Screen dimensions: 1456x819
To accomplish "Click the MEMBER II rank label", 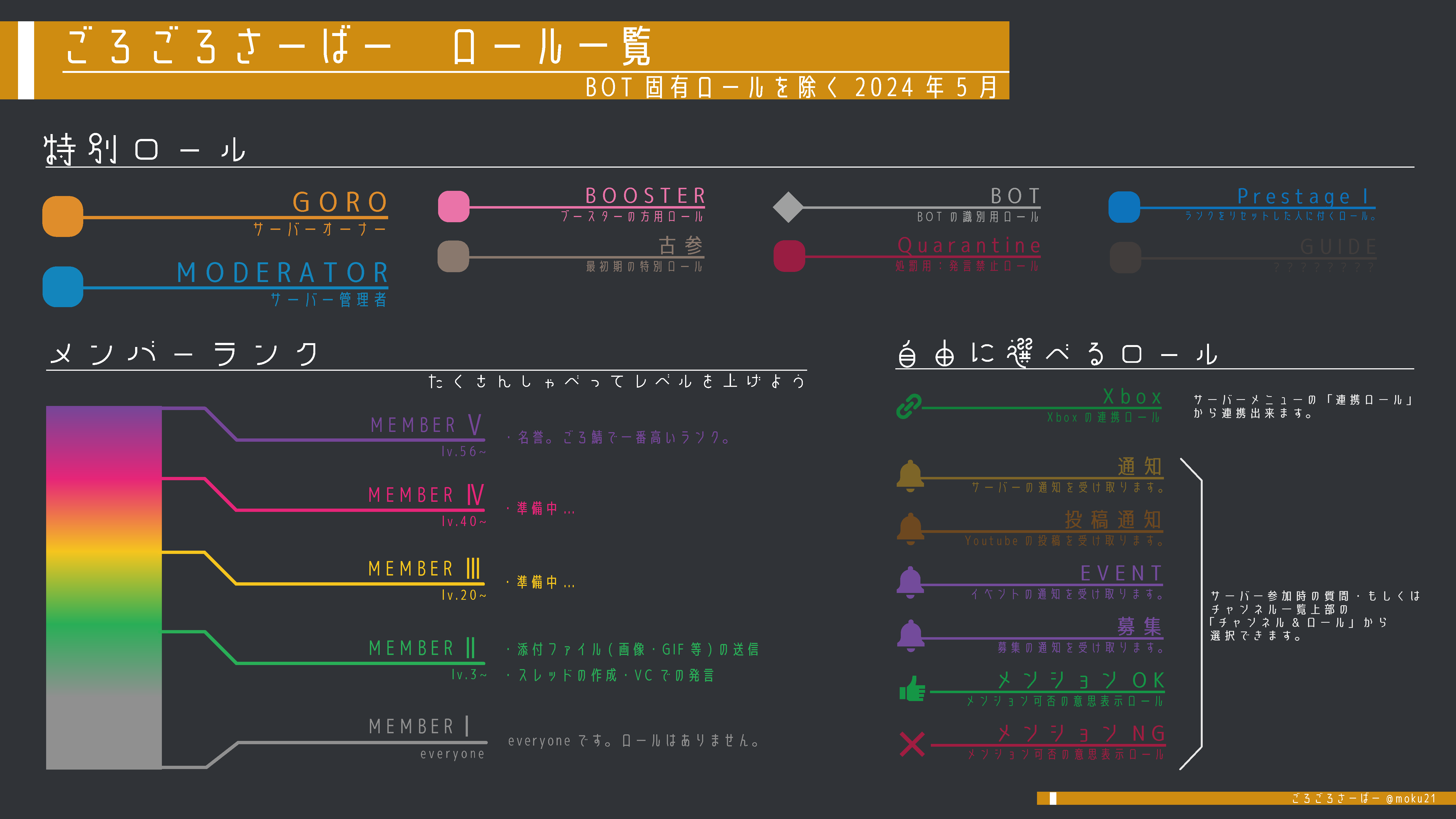I will click(x=422, y=648).
